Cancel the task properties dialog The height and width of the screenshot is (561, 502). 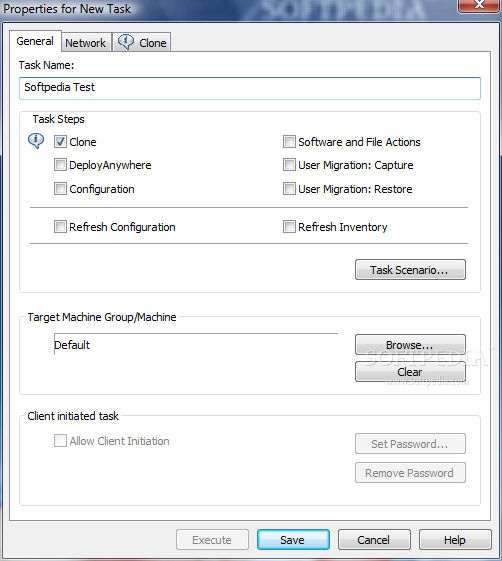(x=374, y=540)
